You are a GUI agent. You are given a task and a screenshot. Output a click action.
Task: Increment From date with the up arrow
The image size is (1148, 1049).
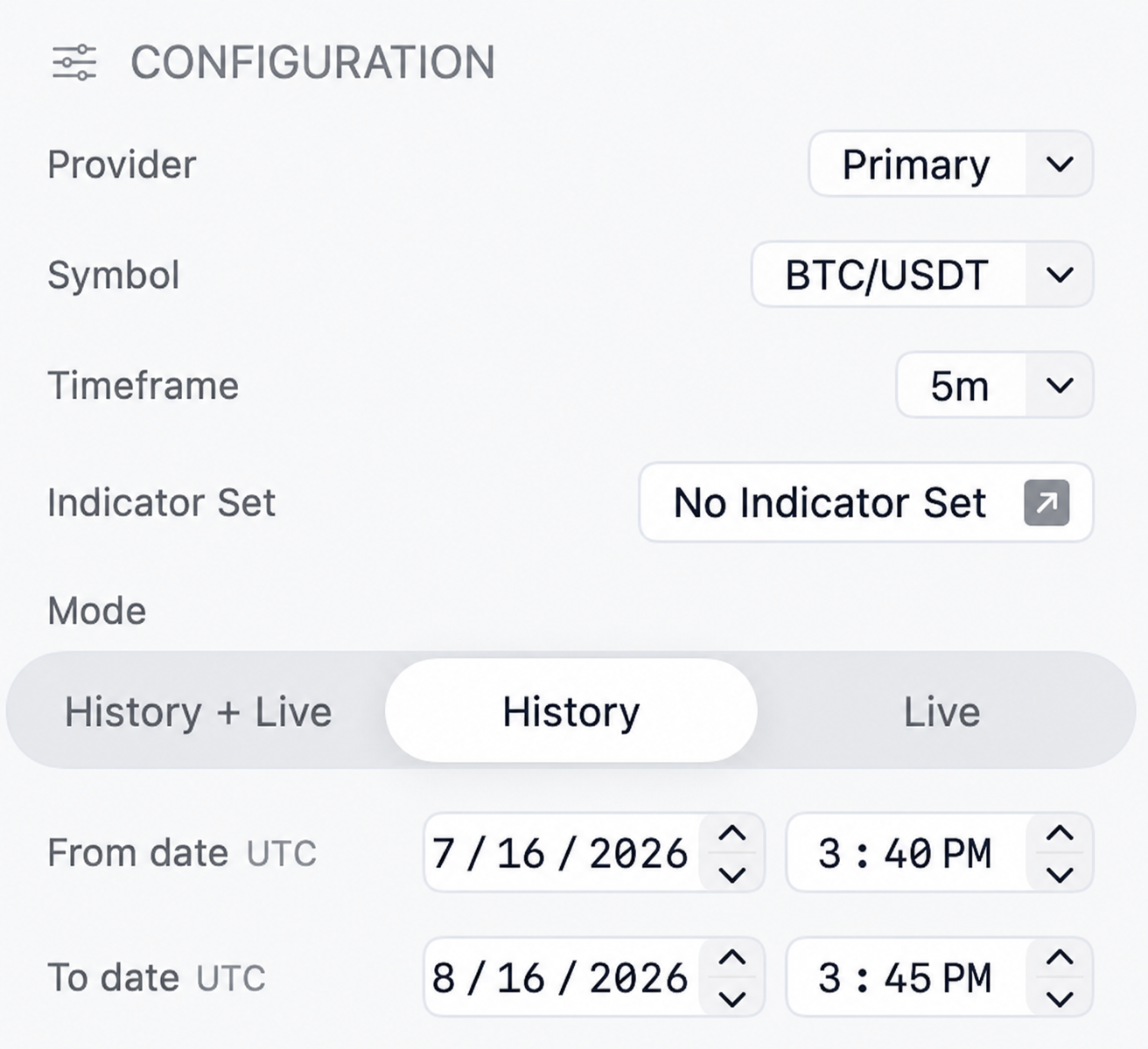(x=731, y=834)
